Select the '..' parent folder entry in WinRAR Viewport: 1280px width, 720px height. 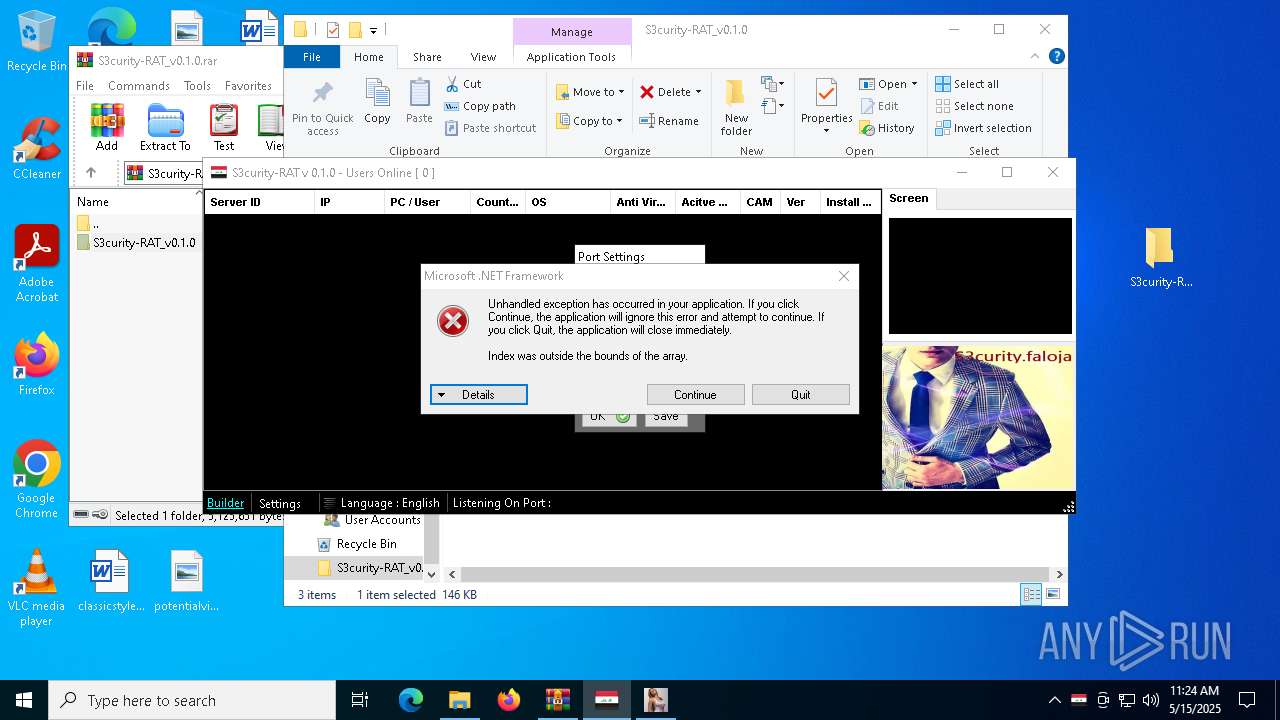[x=88, y=223]
